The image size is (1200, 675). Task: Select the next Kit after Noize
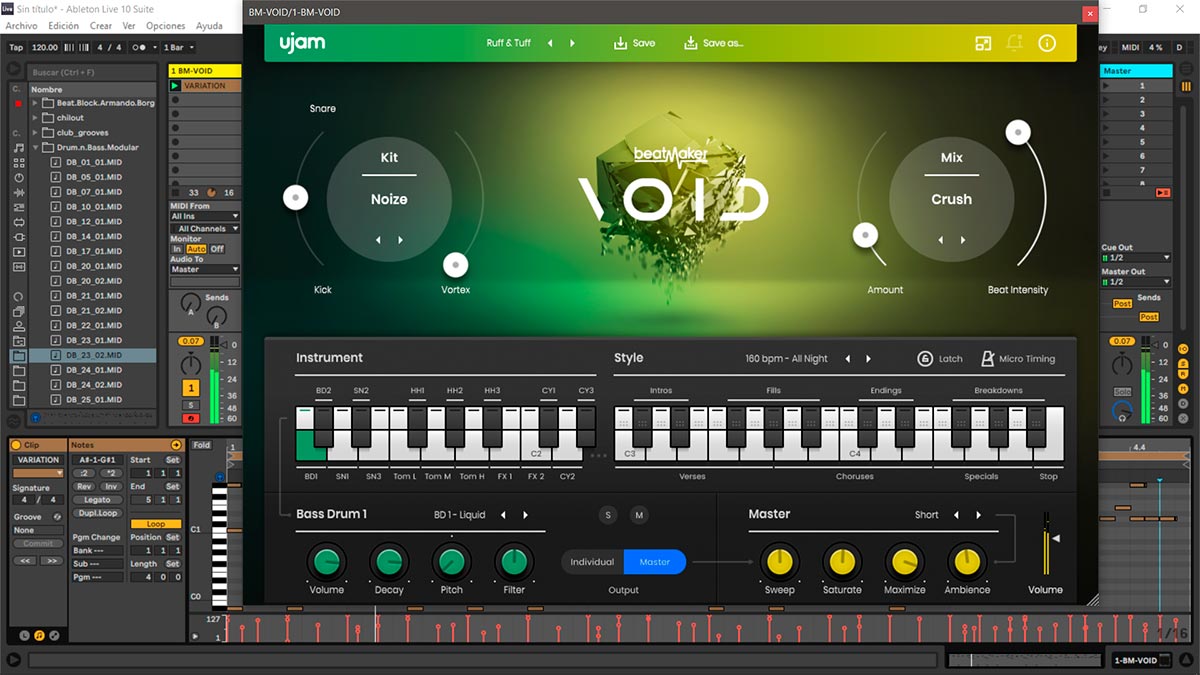click(x=401, y=240)
